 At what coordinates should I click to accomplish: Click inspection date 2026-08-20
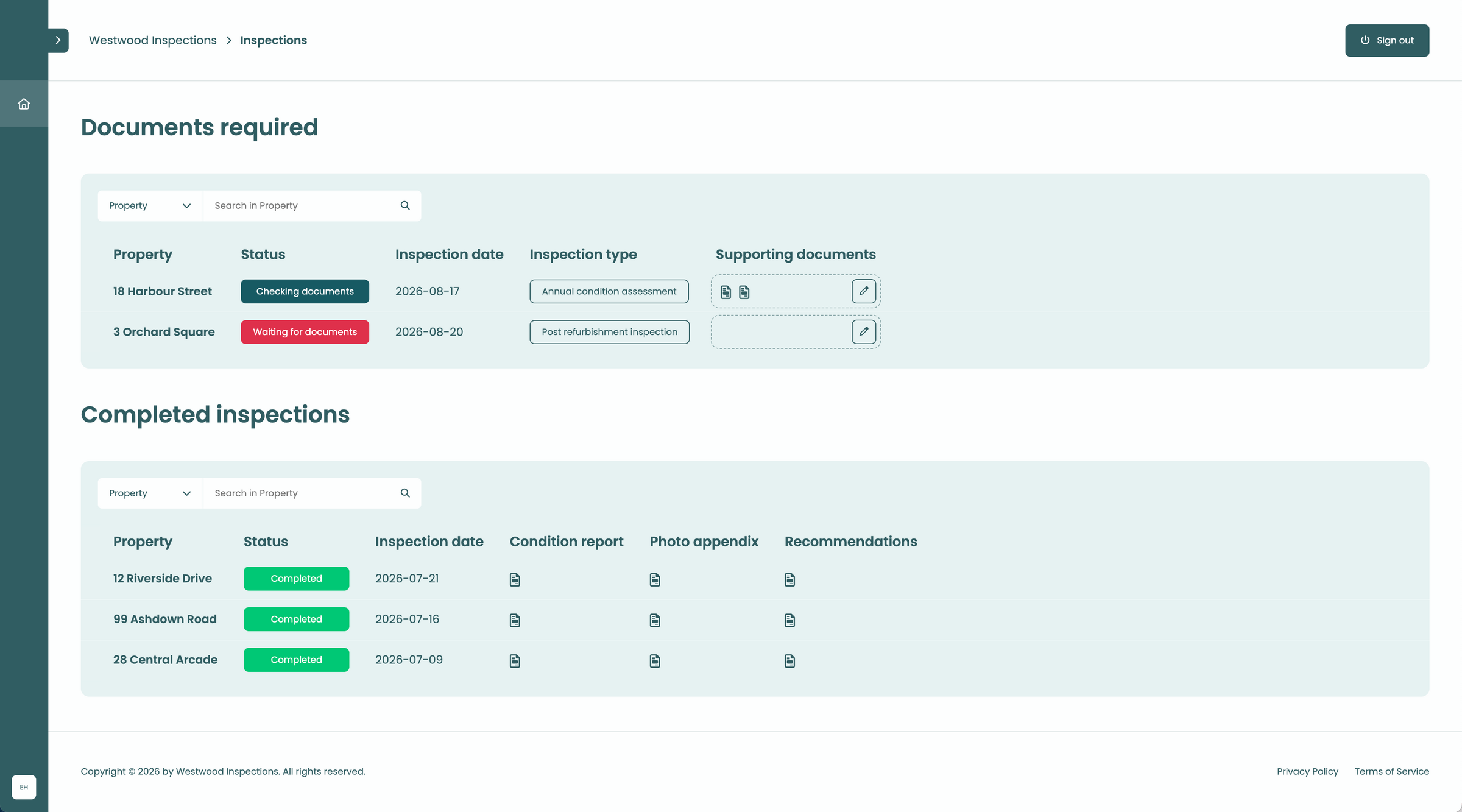point(429,332)
